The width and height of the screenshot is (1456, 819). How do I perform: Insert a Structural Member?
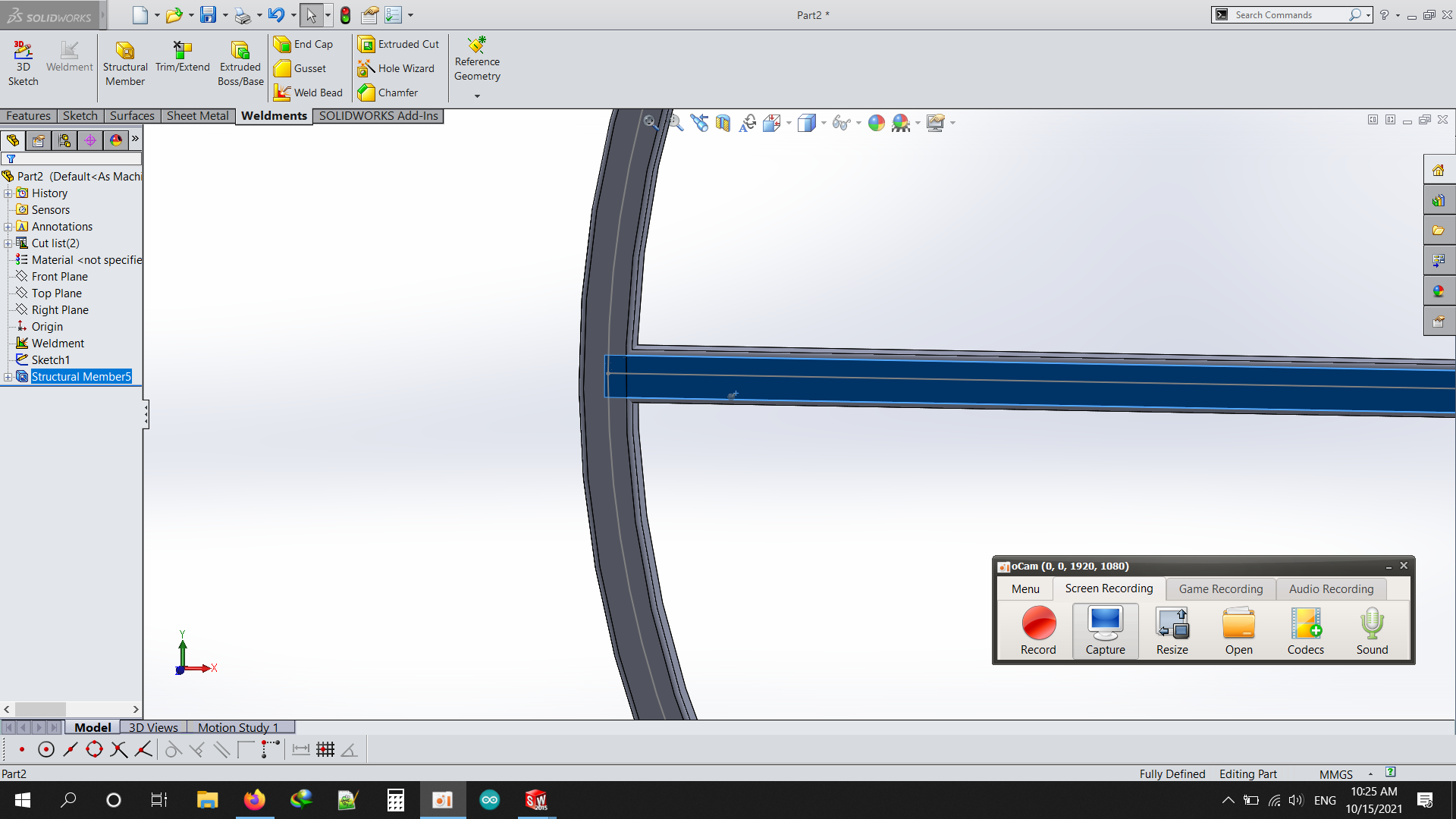(x=125, y=64)
